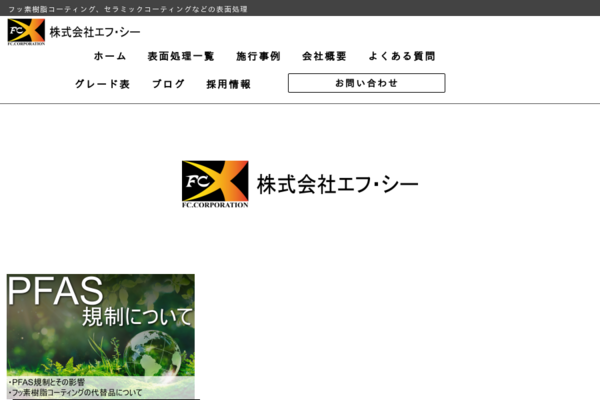Open 会社概要 page
The height and width of the screenshot is (400, 600).
pyautogui.click(x=324, y=56)
